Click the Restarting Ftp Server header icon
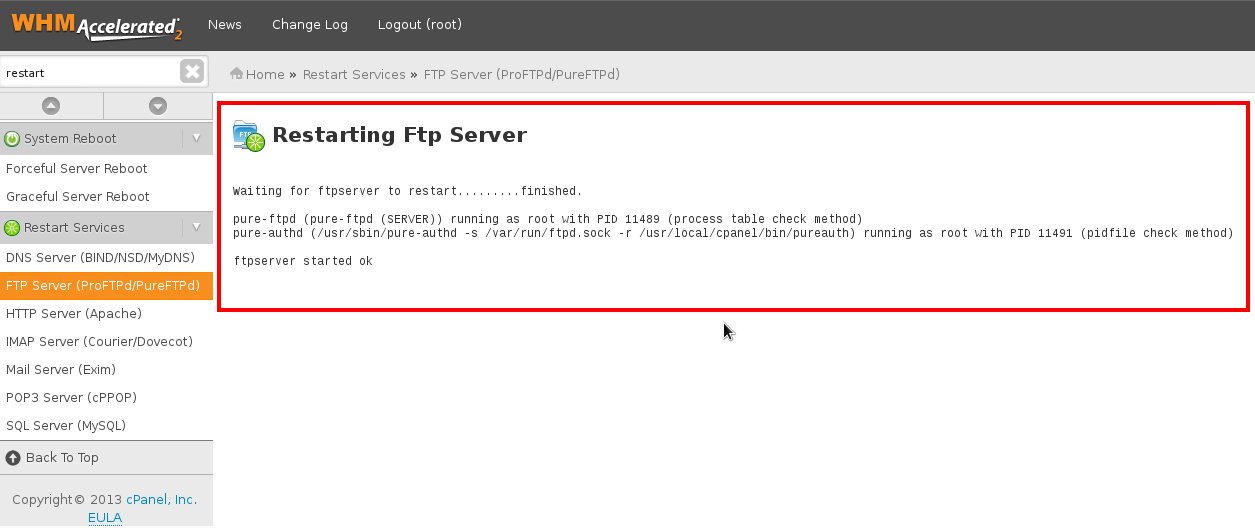The width and height of the screenshot is (1255, 528). [249, 136]
